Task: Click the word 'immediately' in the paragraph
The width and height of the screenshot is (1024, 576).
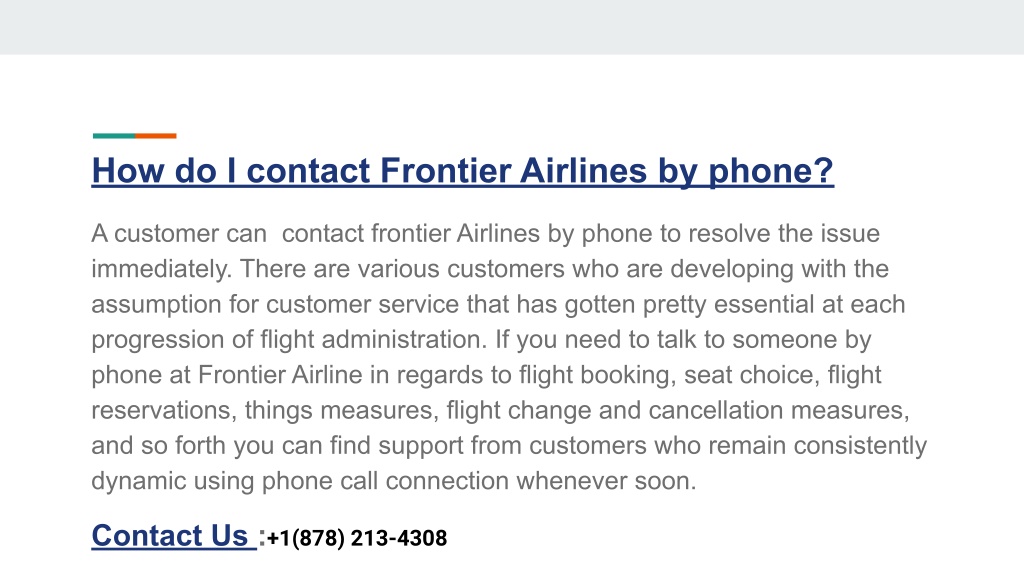Action: point(159,269)
